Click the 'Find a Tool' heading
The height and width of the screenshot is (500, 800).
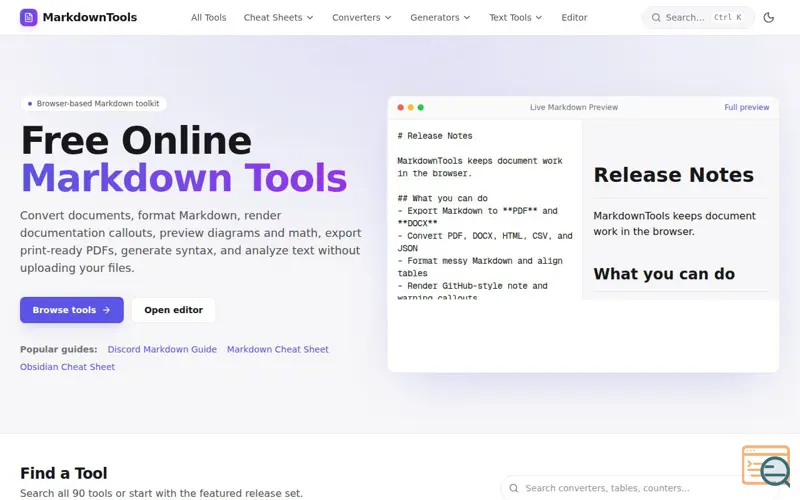64,473
